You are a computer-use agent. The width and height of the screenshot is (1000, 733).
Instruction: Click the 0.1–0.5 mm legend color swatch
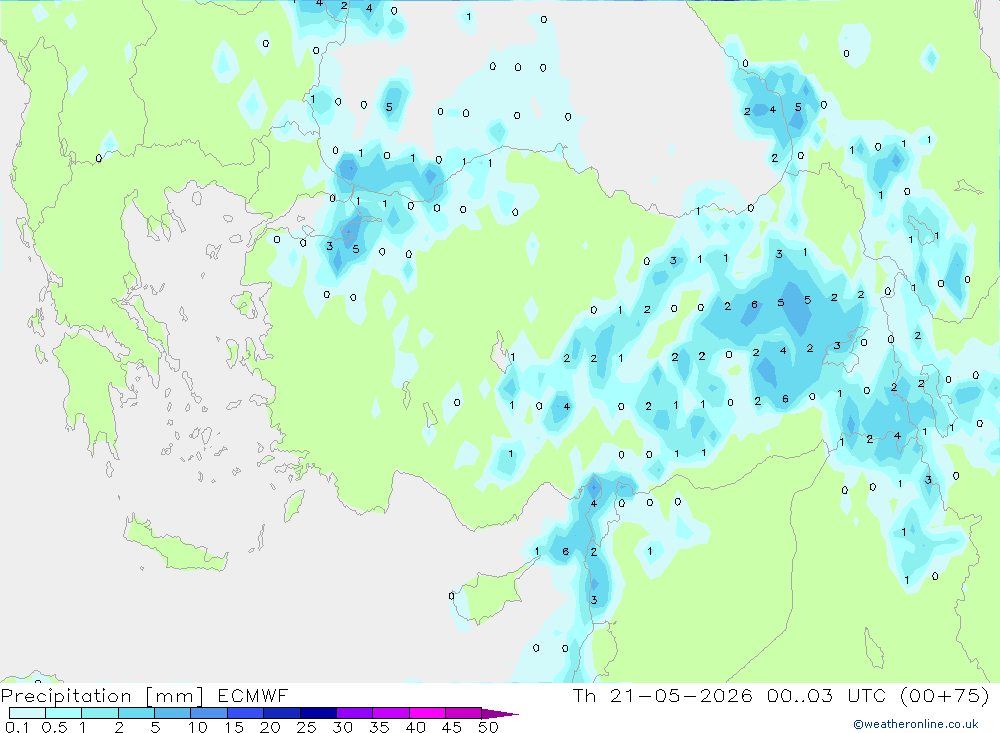(27, 713)
